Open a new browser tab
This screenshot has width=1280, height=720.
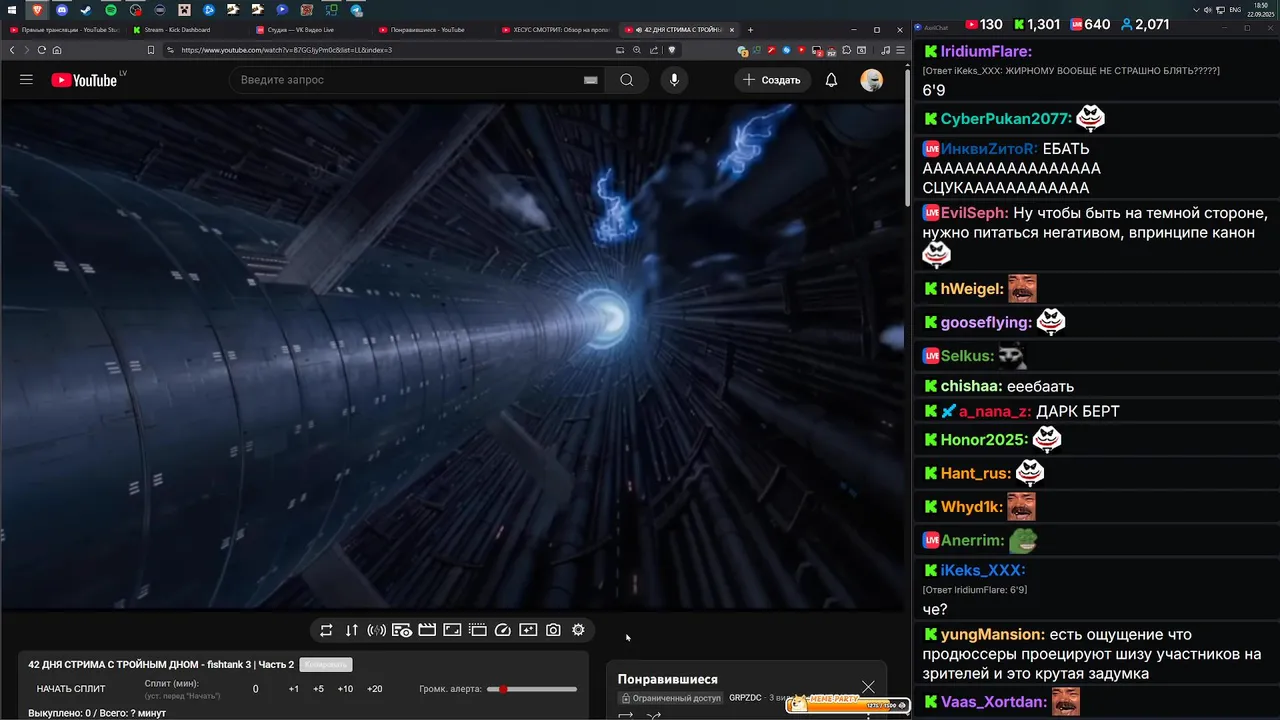click(751, 30)
